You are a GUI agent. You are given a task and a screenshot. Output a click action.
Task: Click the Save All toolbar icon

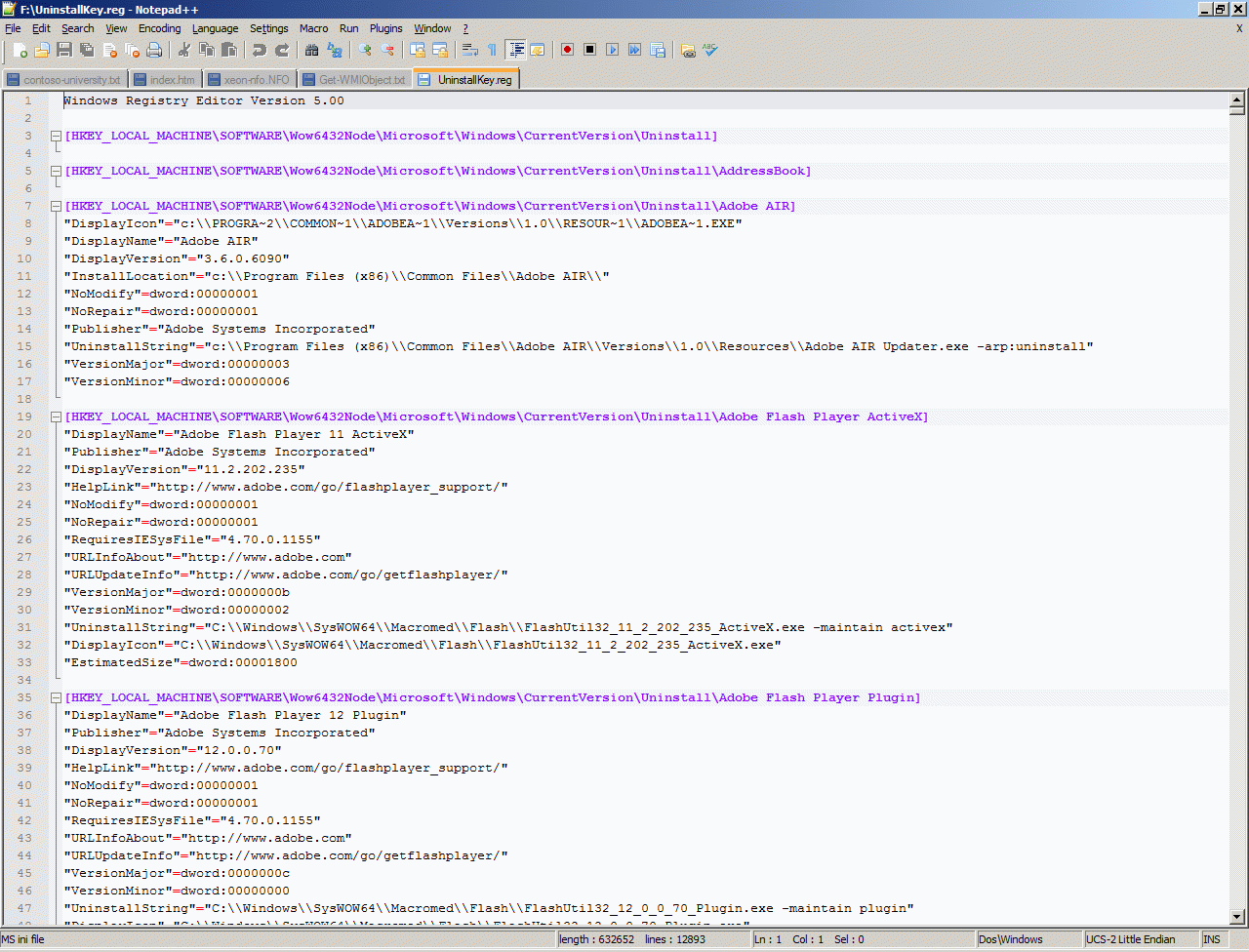click(x=87, y=50)
